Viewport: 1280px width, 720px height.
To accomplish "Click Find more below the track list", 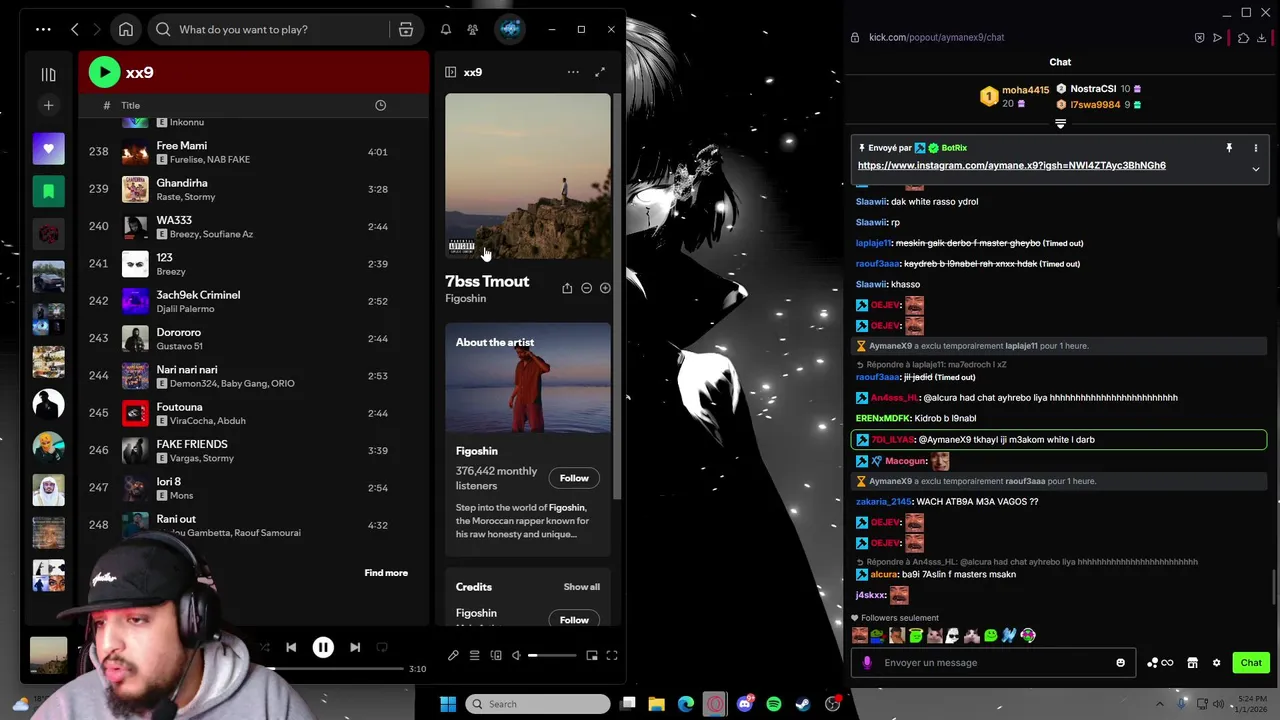I will (386, 573).
